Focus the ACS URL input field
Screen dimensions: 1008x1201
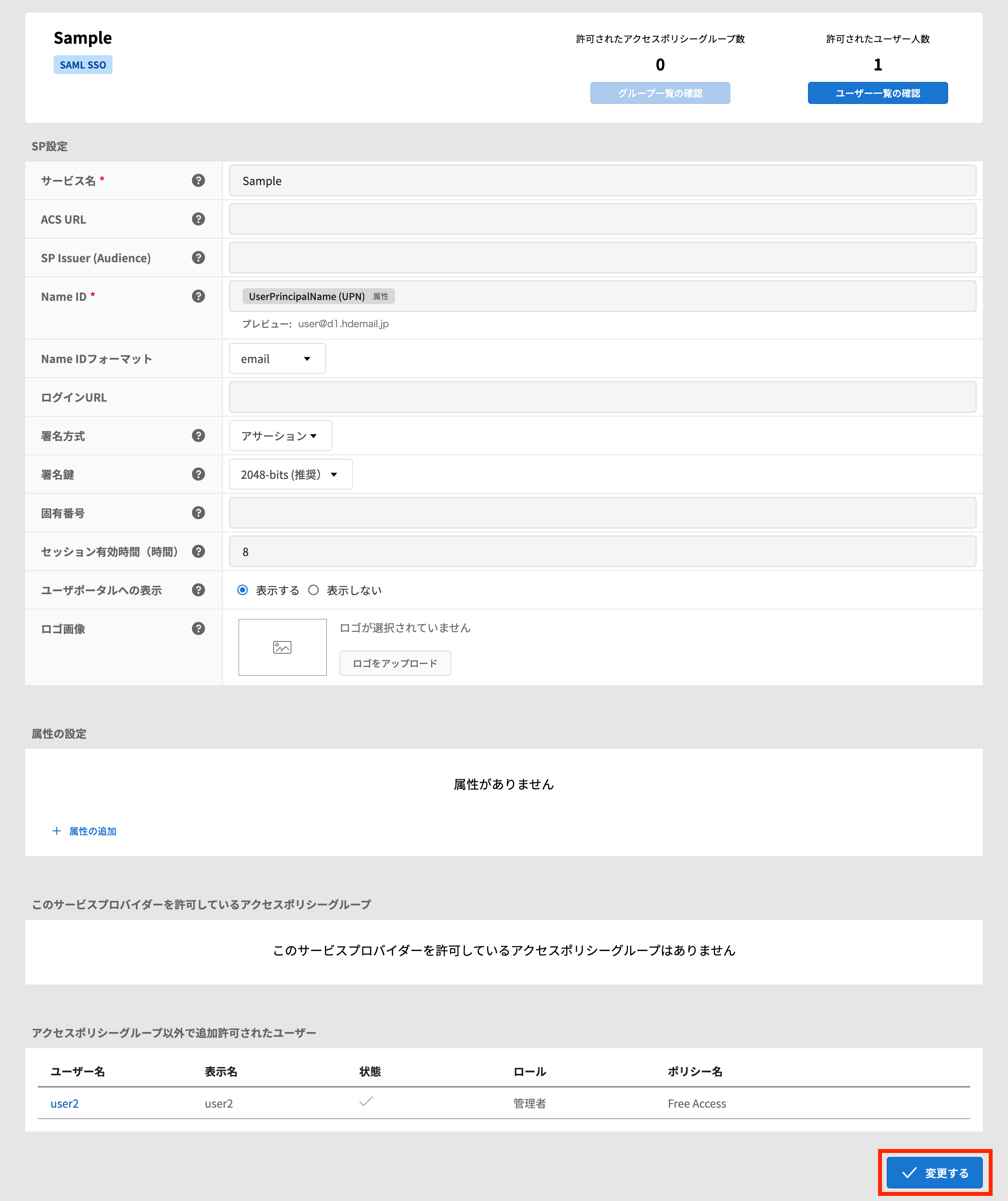point(602,219)
